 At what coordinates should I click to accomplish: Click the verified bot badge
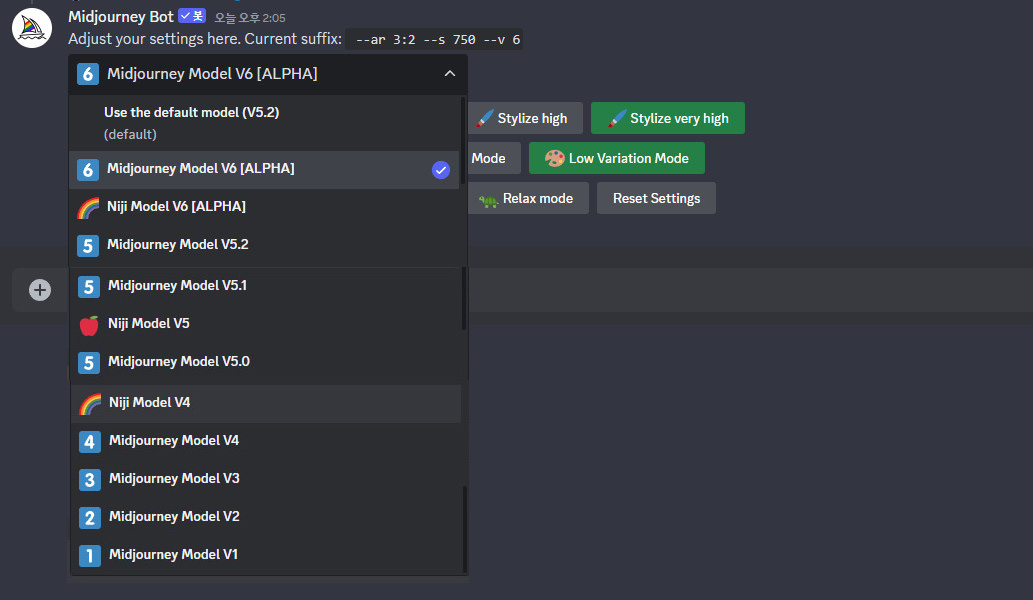click(x=192, y=16)
